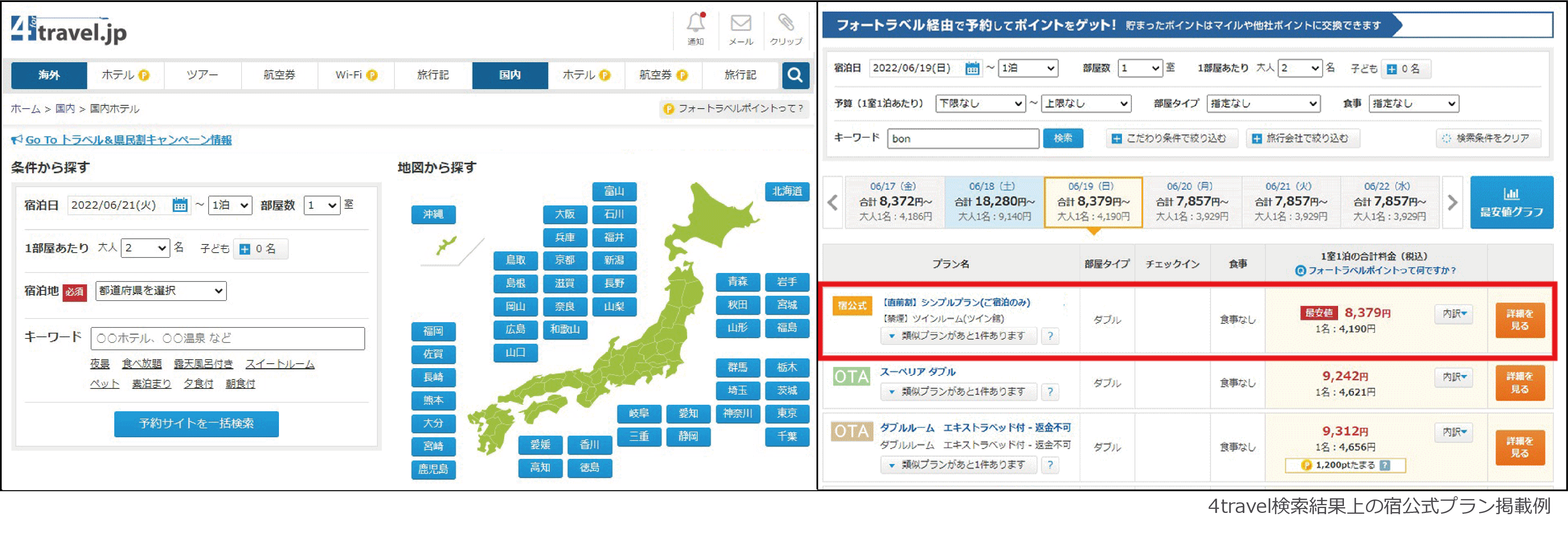Click the notification bell icon
The height and width of the screenshot is (541, 1568).
pyautogui.click(x=696, y=24)
